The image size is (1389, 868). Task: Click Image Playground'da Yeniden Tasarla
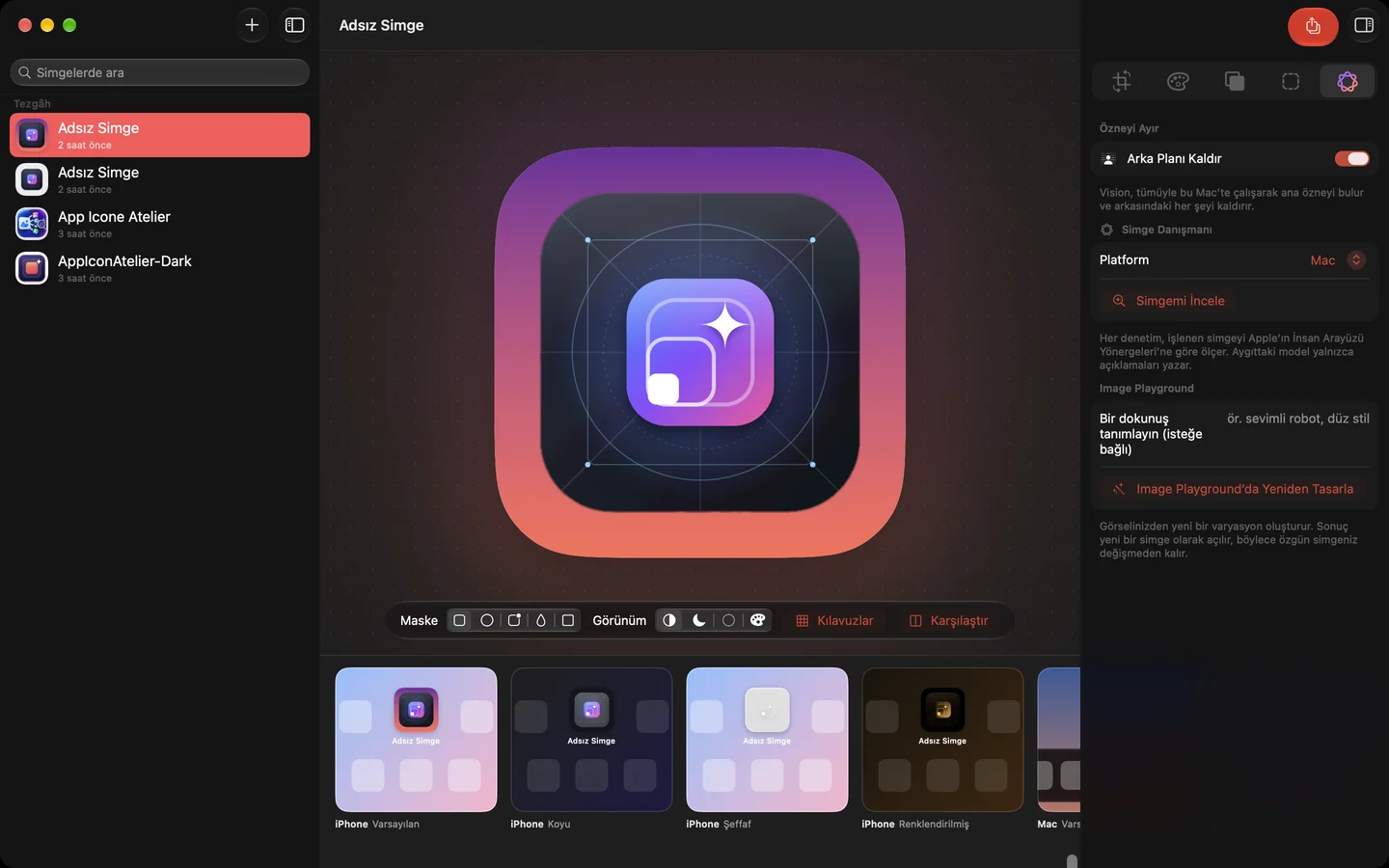(x=1233, y=489)
